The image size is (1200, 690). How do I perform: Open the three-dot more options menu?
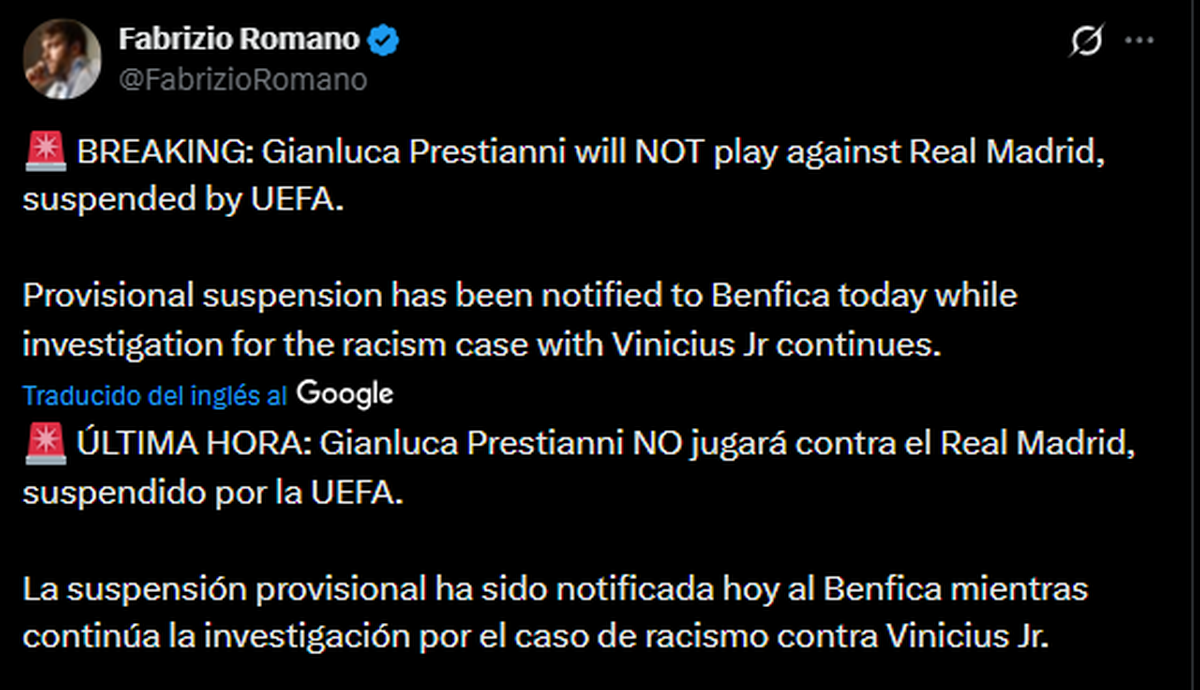1140,41
